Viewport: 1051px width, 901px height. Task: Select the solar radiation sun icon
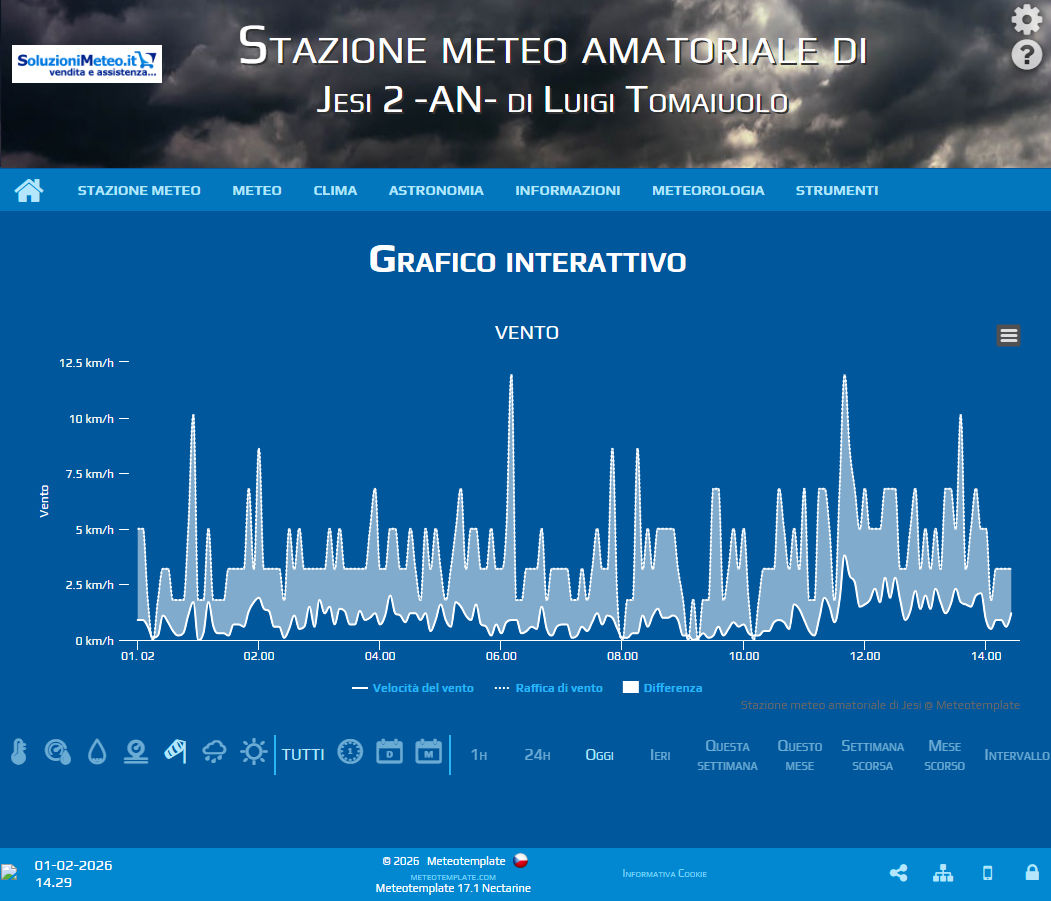[x=254, y=752]
